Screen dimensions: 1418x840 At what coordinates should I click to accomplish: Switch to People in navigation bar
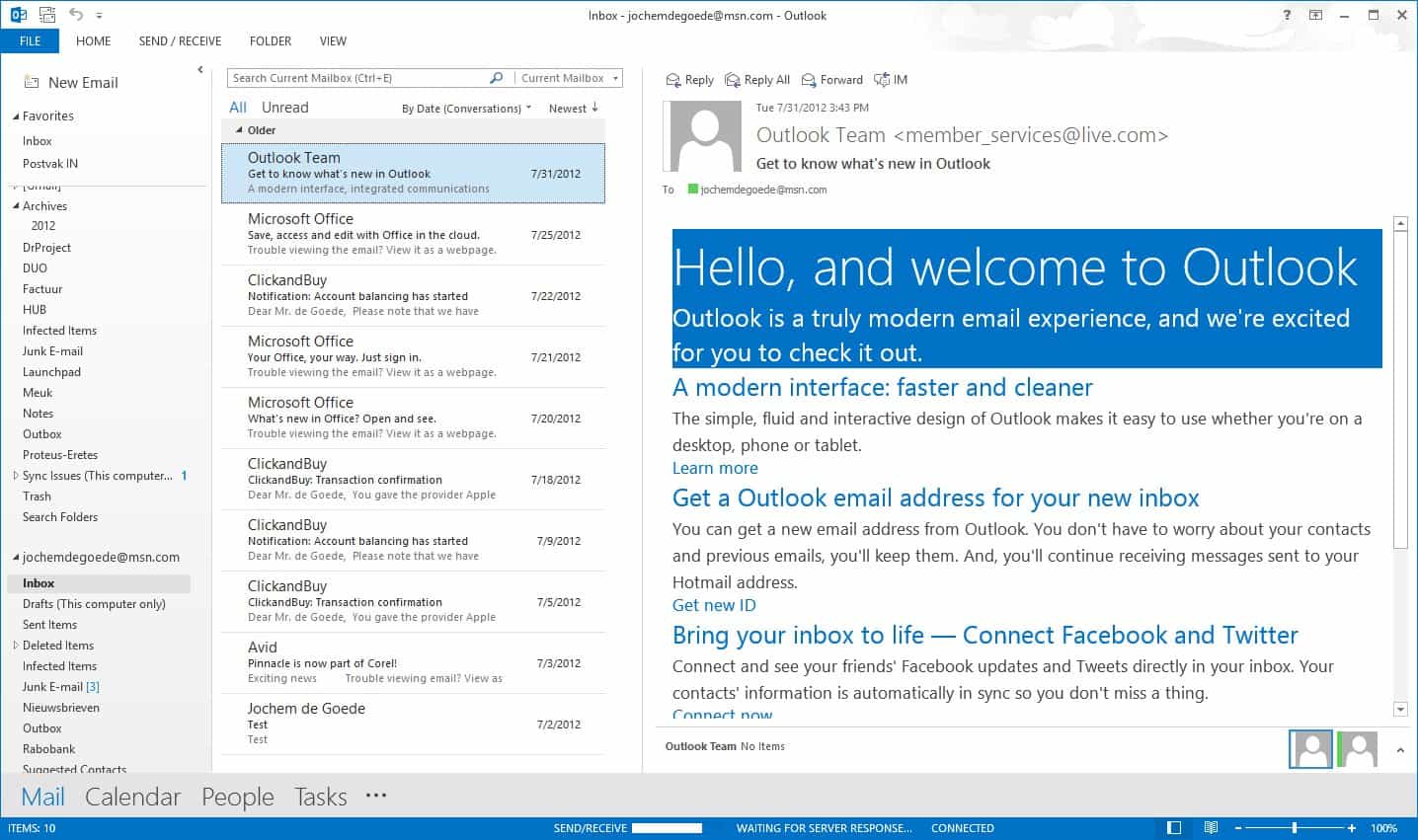pos(237,797)
